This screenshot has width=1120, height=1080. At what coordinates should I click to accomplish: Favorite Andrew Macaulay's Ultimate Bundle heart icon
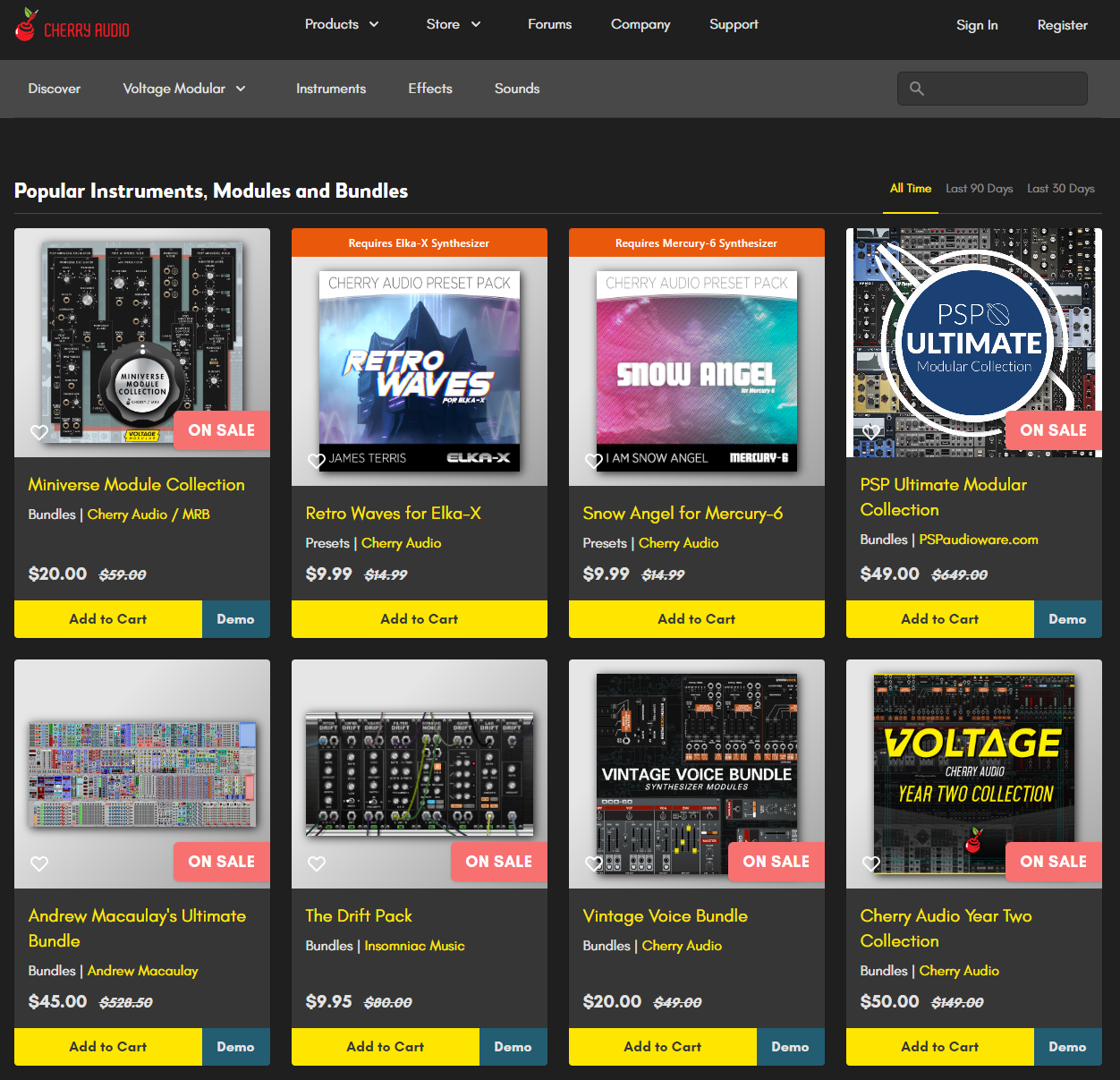(39, 863)
